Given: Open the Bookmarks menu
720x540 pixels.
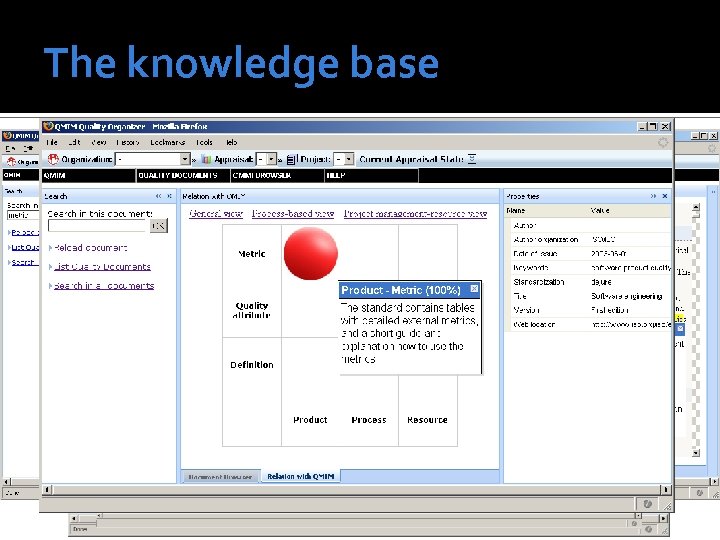Looking at the screenshot, I should [x=168, y=142].
